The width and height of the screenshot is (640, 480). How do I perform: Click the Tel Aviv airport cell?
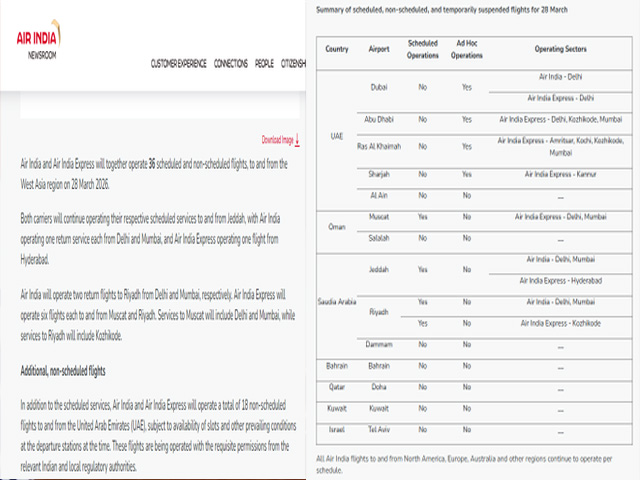pos(379,429)
